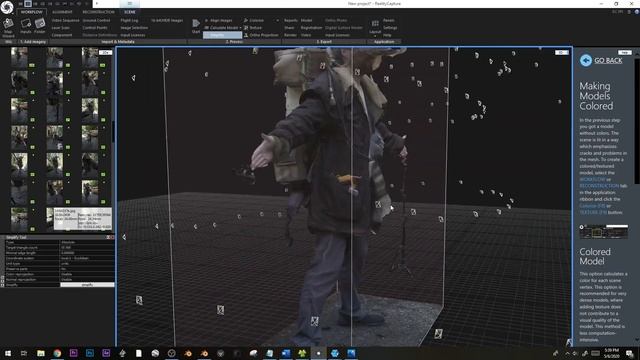Click the Ground Control button

(x=96, y=20)
